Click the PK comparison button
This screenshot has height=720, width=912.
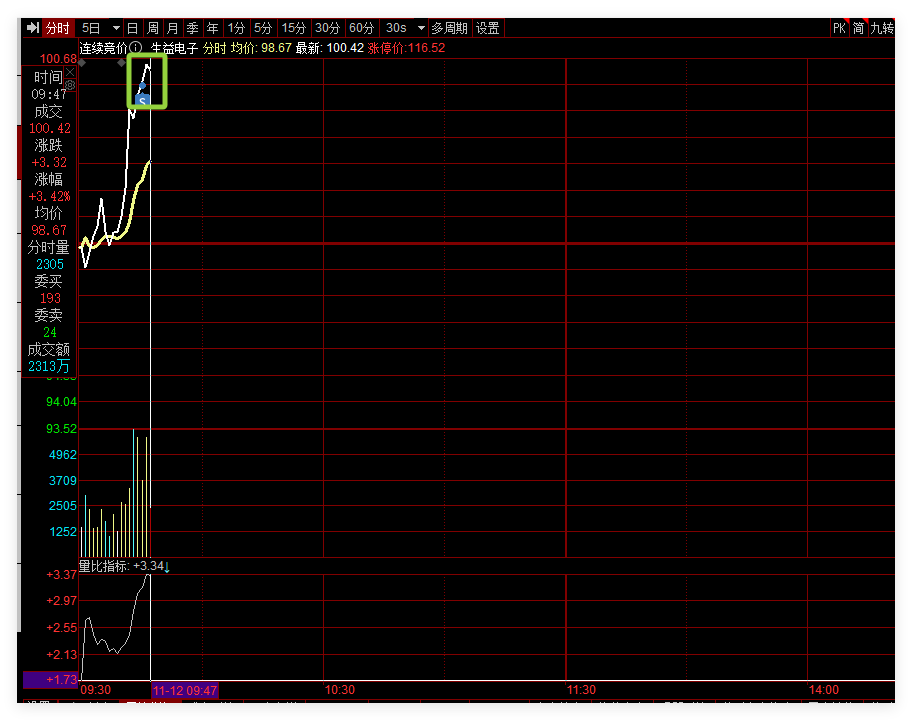point(839,28)
